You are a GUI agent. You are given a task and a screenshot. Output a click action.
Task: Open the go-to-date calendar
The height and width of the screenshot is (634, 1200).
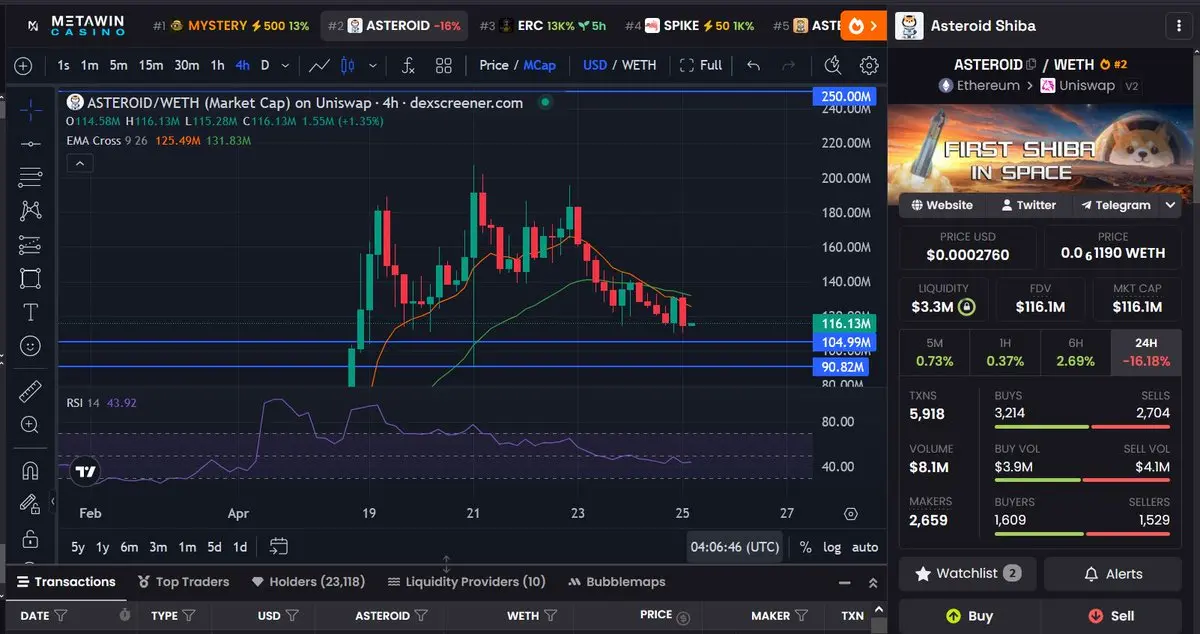point(279,546)
